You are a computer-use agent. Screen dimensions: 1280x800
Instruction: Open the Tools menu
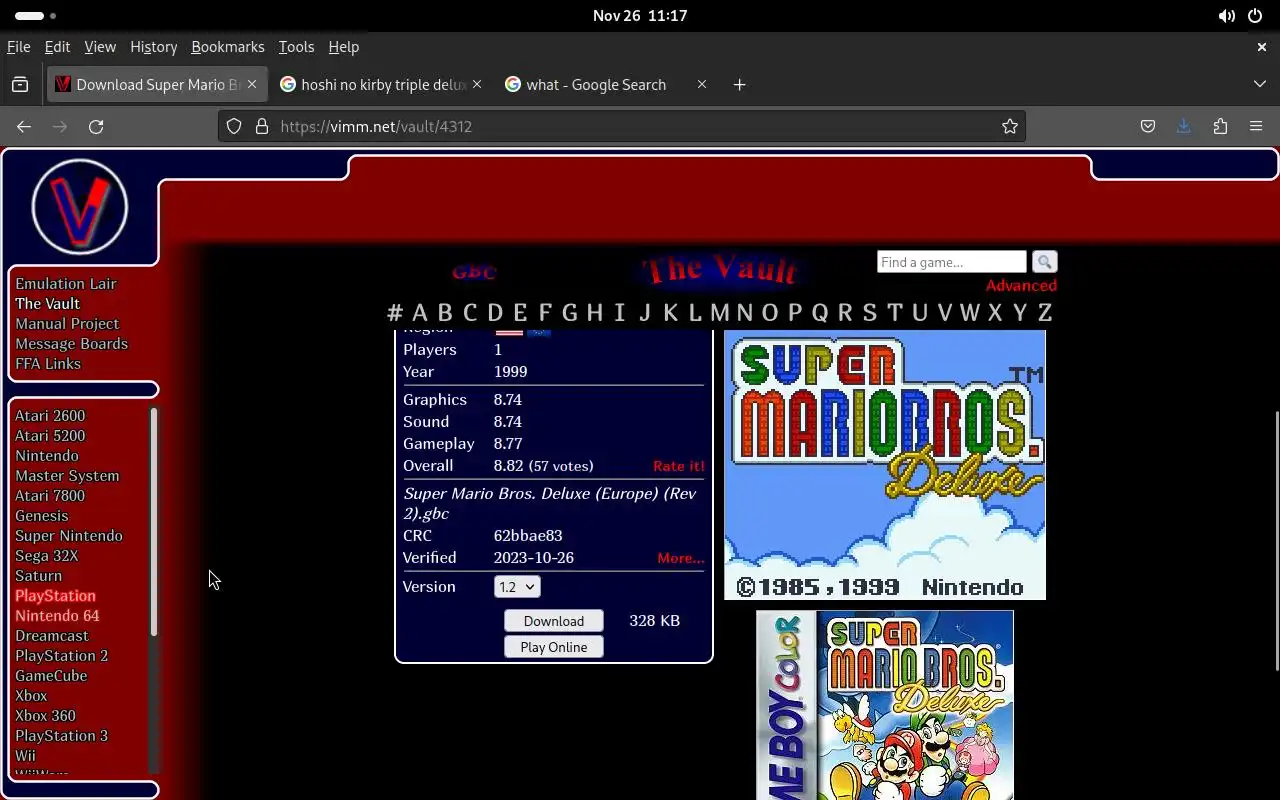pos(296,47)
